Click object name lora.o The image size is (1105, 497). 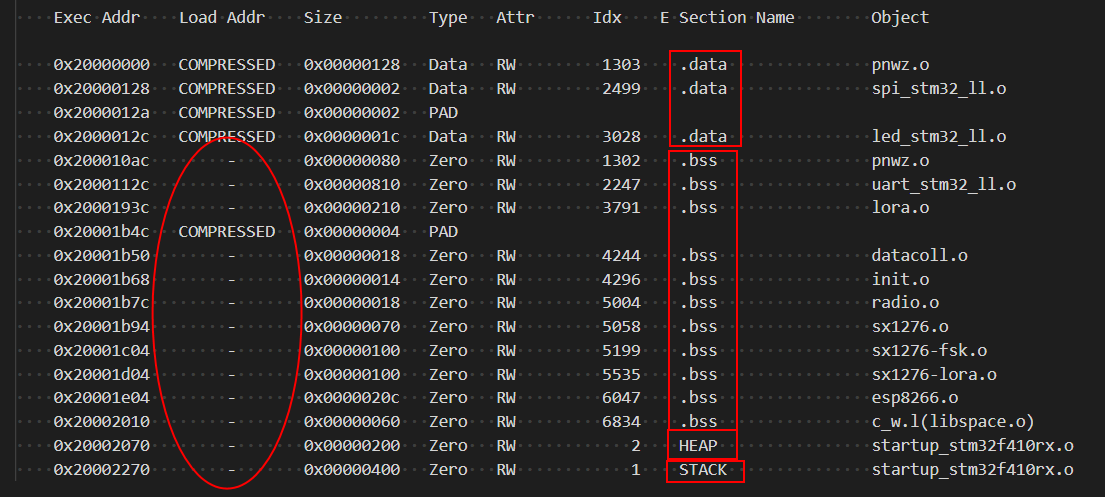click(x=900, y=208)
